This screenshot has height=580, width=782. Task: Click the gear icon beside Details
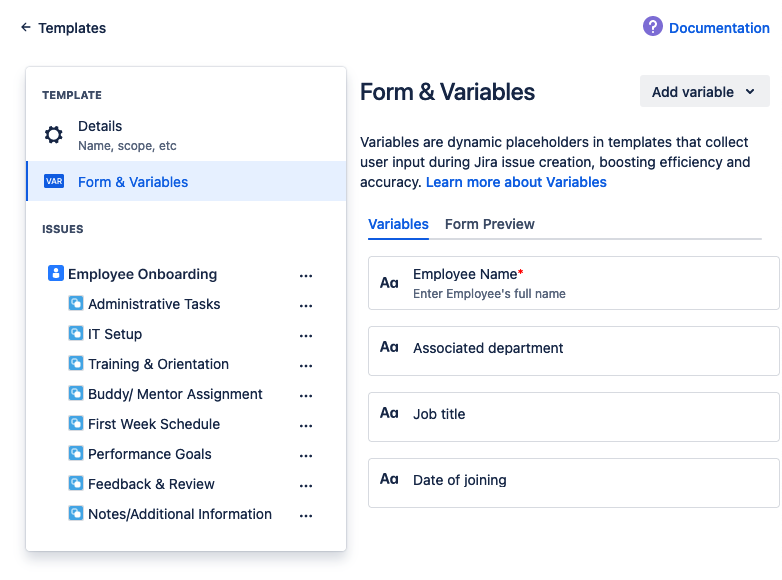[x=54, y=135]
